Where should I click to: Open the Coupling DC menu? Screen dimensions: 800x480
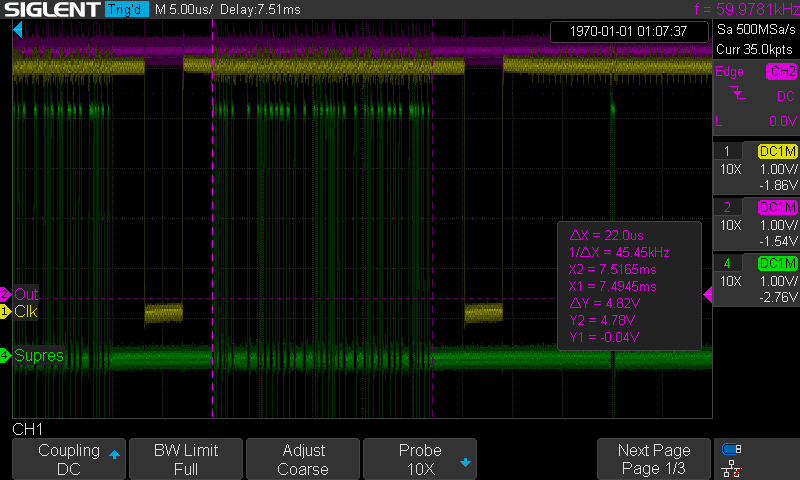point(68,459)
